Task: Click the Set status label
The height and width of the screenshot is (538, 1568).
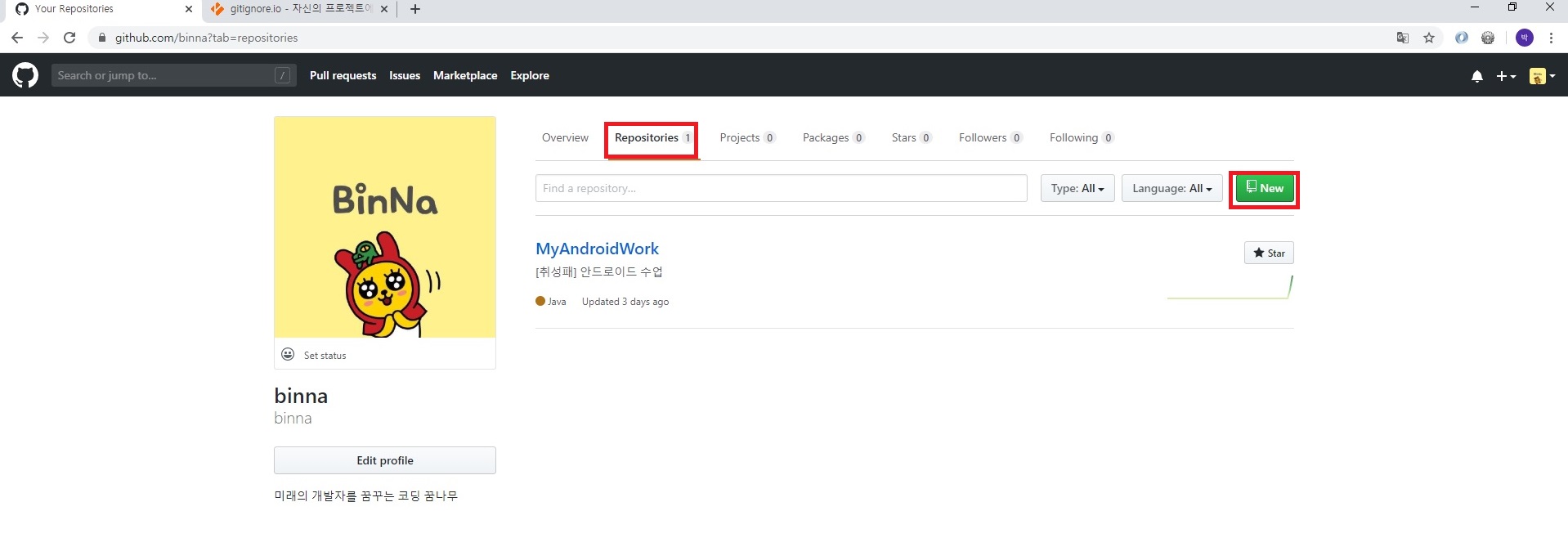Action: [x=325, y=356]
